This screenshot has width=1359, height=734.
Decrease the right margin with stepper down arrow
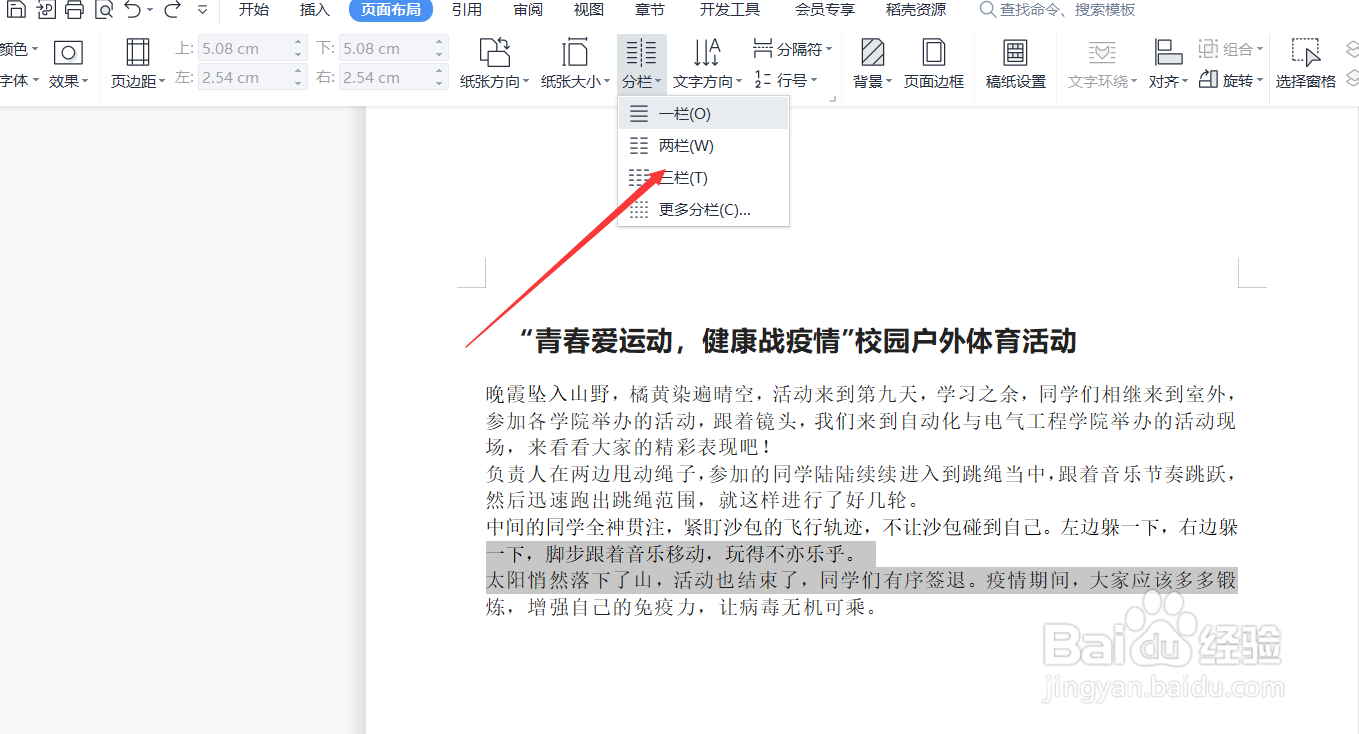440,83
